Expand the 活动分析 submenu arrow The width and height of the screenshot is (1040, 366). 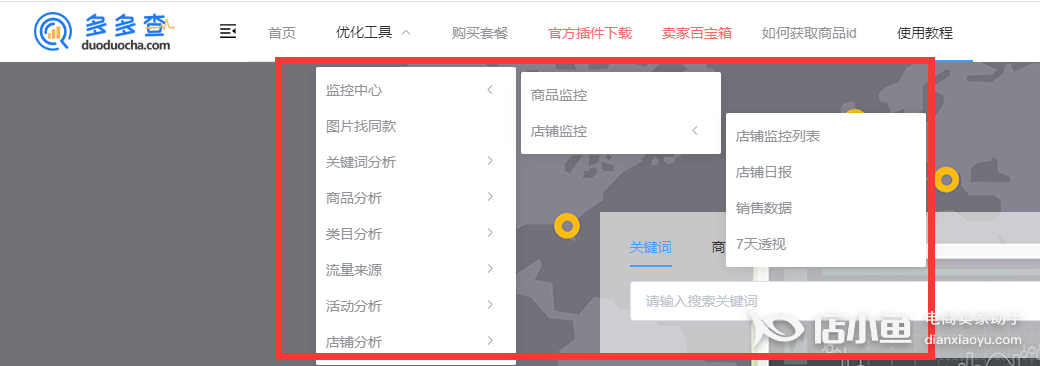click(490, 305)
